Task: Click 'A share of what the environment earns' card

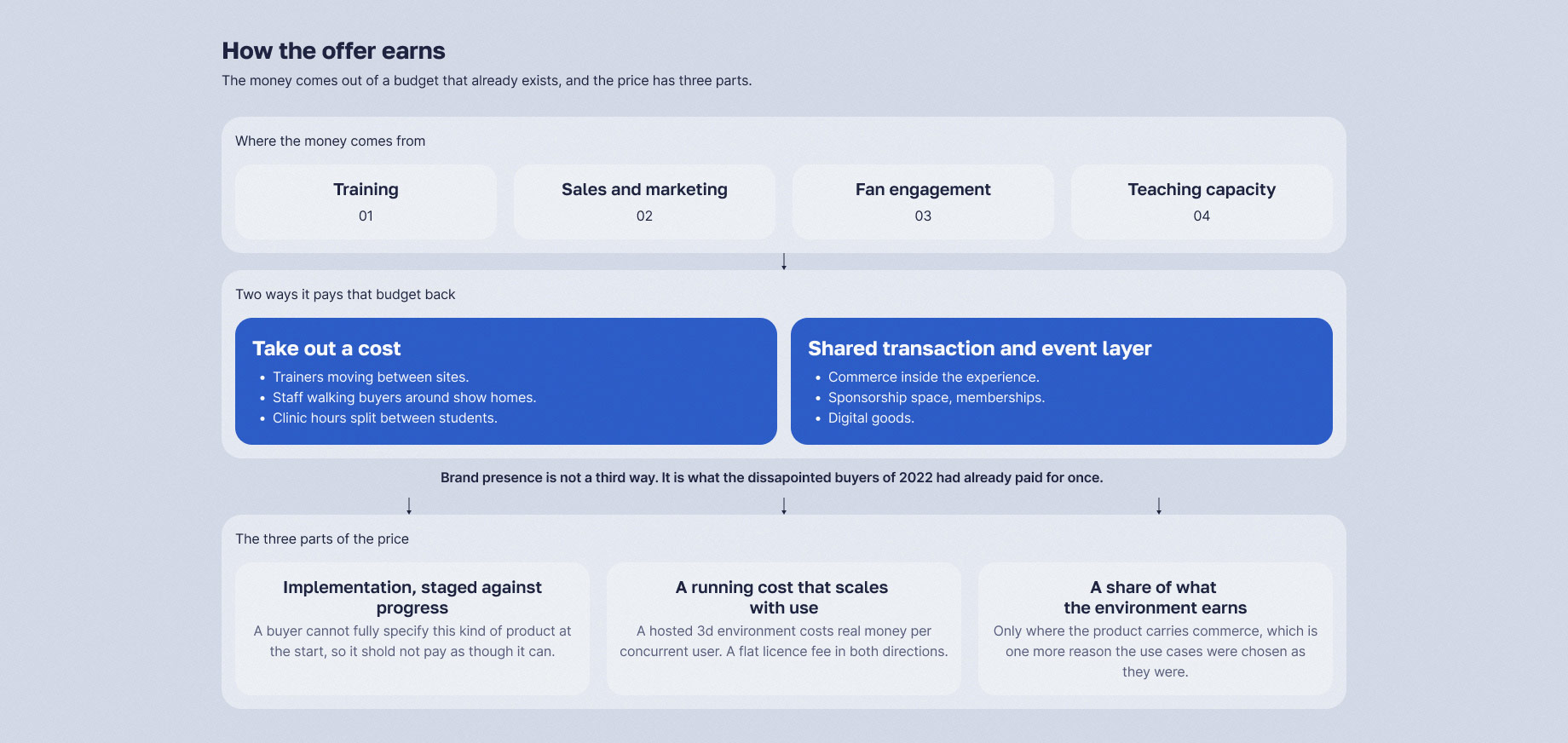Action: tap(1156, 629)
